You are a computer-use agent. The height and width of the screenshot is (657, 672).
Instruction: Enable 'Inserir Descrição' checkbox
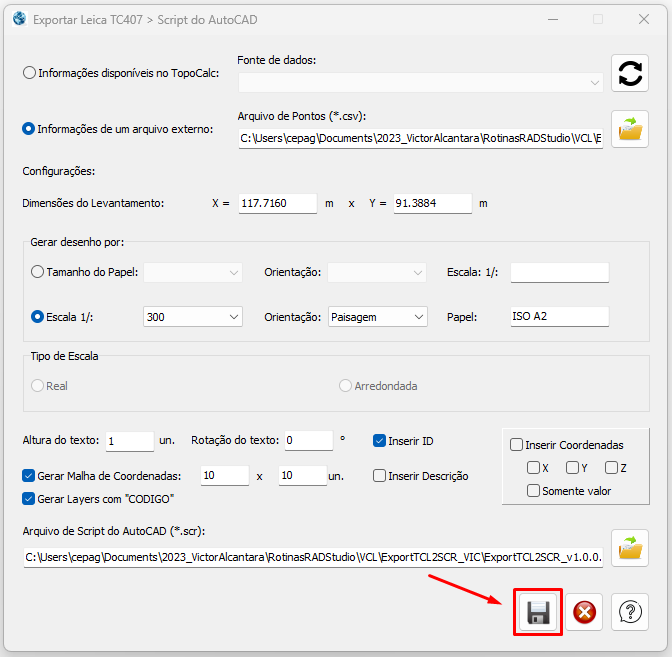click(x=380, y=476)
